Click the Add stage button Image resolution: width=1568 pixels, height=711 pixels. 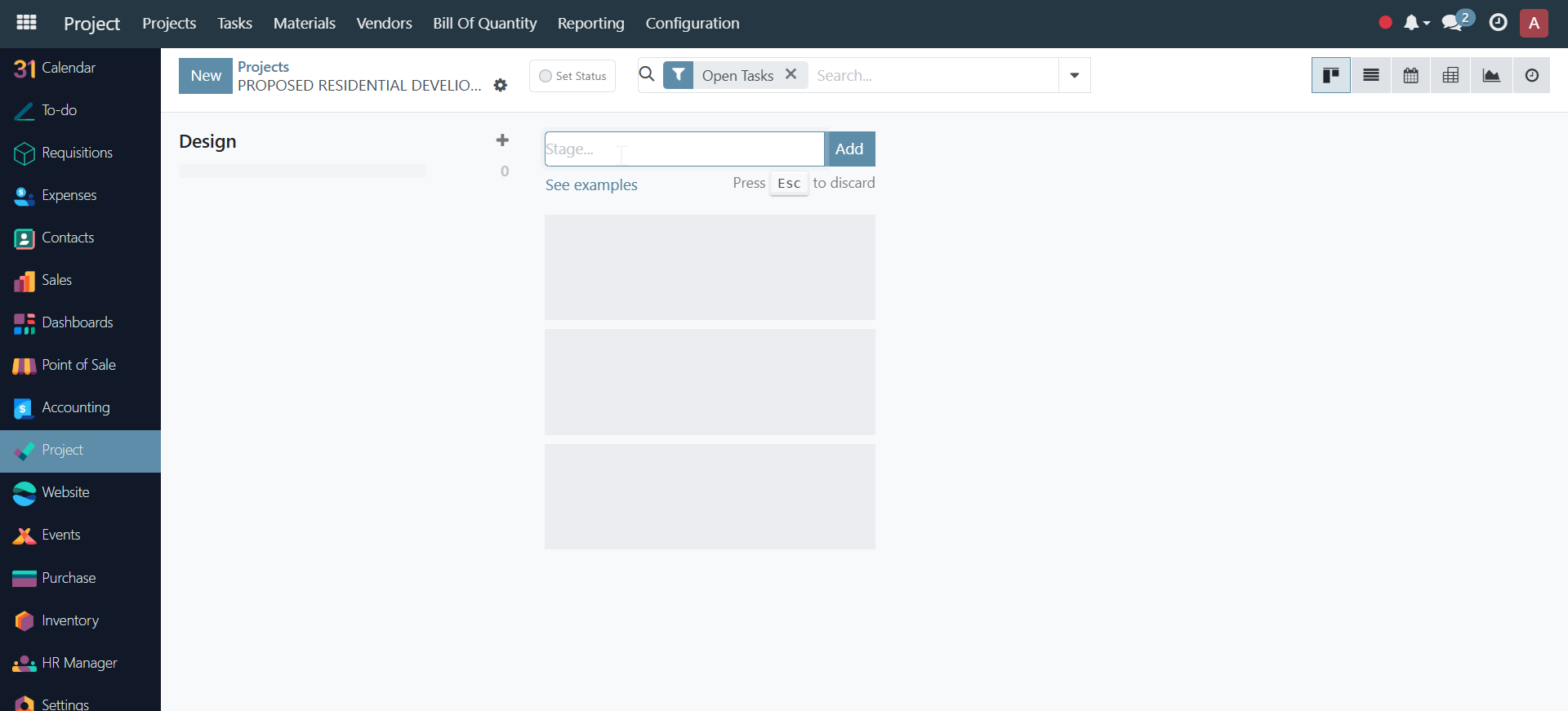849,149
